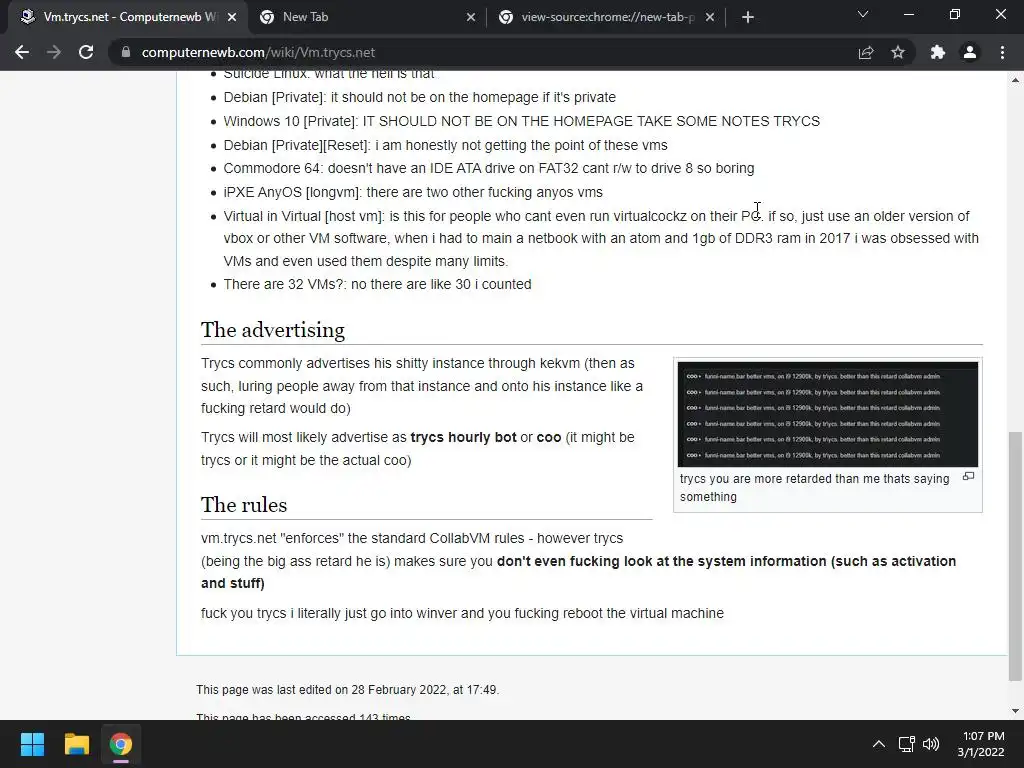Click the page's vertical scrollbar thumb
1024x768 pixels.
click(x=1015, y=556)
